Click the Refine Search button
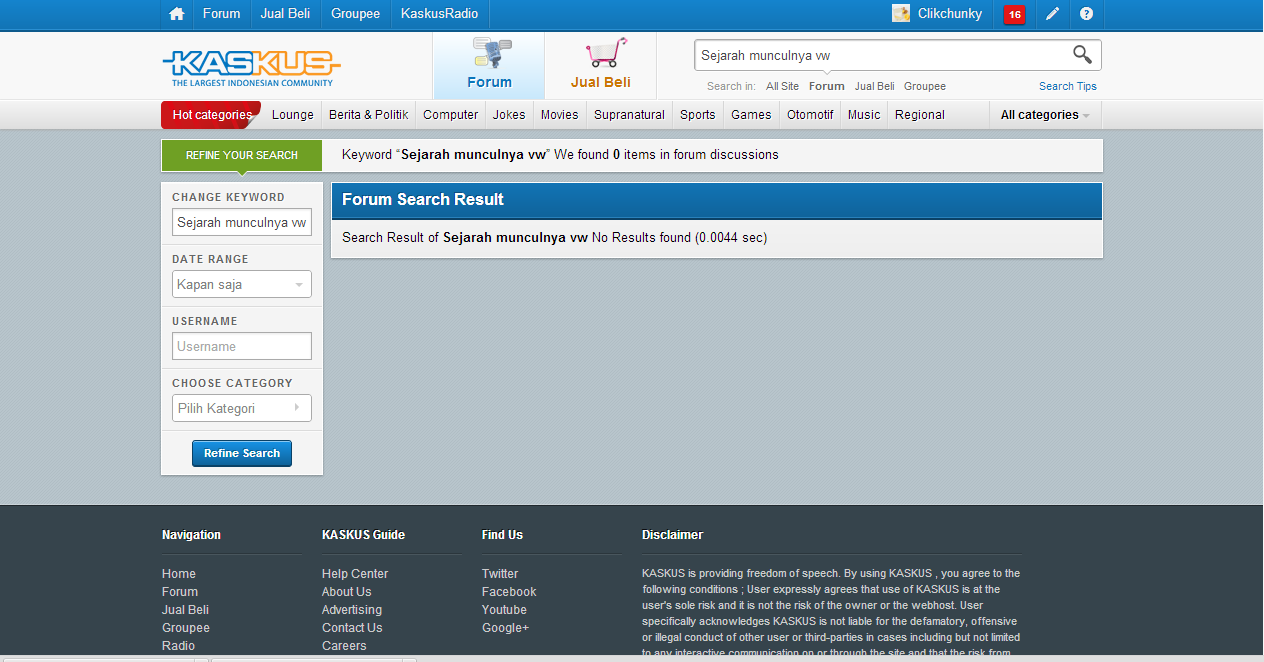This screenshot has width=1264, height=662. point(242,453)
